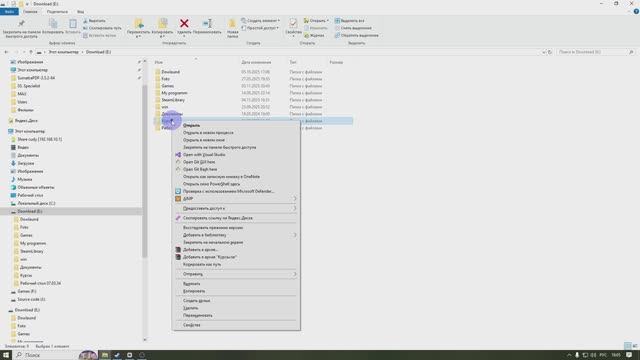640x360 pixels.
Task: Choose Скопировать ссылку на Яндекс.Диске
Action: (x=236, y=218)
